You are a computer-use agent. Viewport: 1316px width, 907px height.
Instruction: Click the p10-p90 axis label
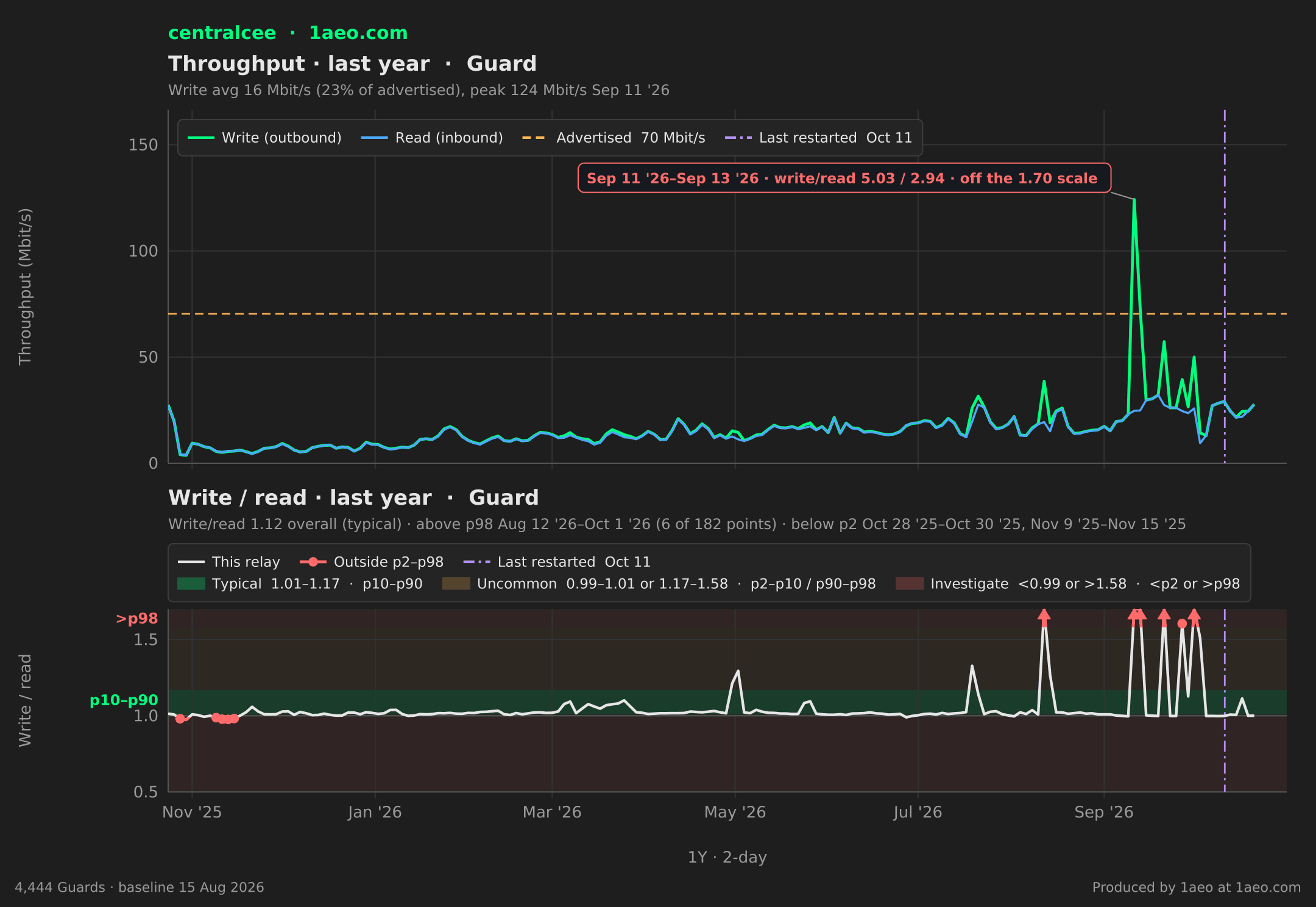click(124, 700)
